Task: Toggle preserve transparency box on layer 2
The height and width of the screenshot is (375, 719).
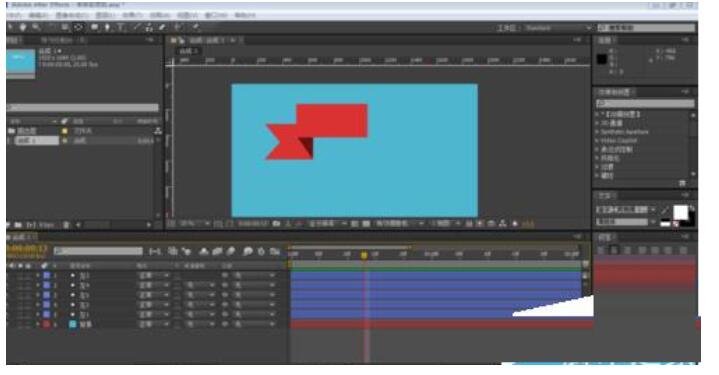Action: pos(178,285)
